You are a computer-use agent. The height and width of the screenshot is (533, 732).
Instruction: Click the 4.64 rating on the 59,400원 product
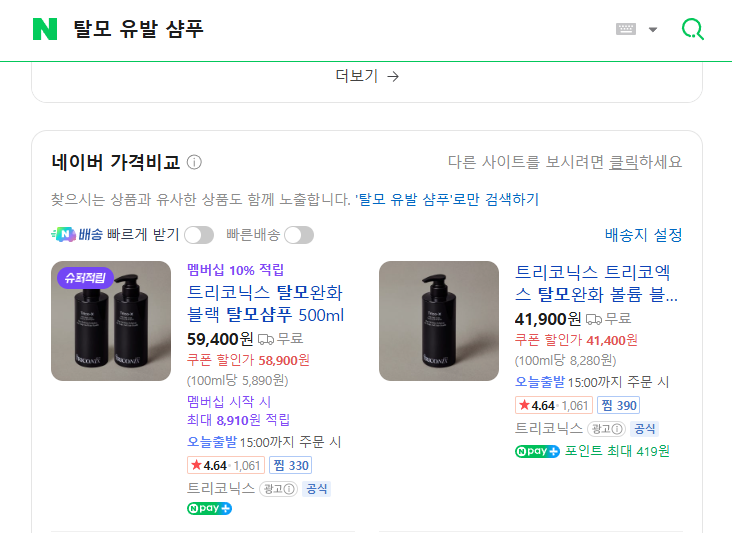pos(226,465)
